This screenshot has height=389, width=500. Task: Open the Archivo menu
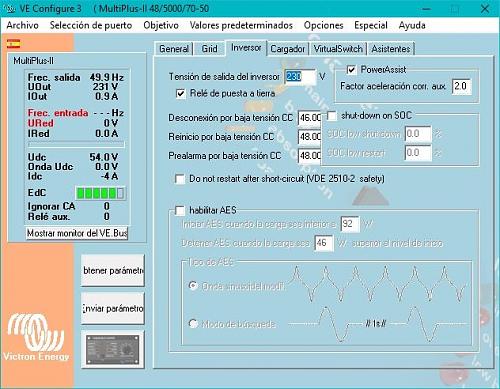coord(22,25)
